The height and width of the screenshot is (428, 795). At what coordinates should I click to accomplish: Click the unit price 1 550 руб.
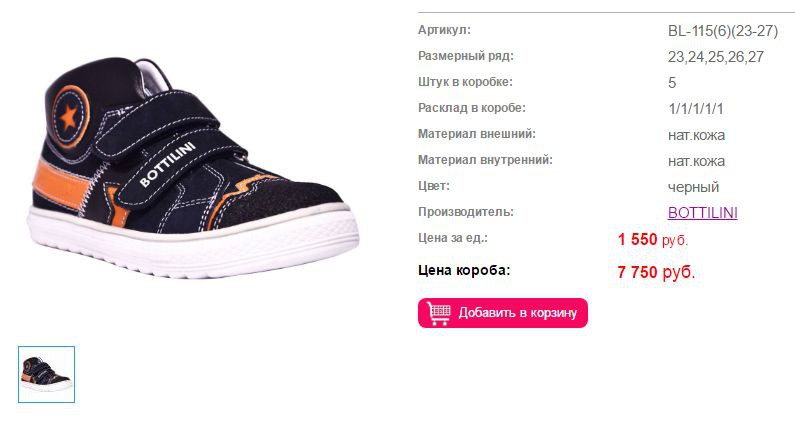pos(653,239)
